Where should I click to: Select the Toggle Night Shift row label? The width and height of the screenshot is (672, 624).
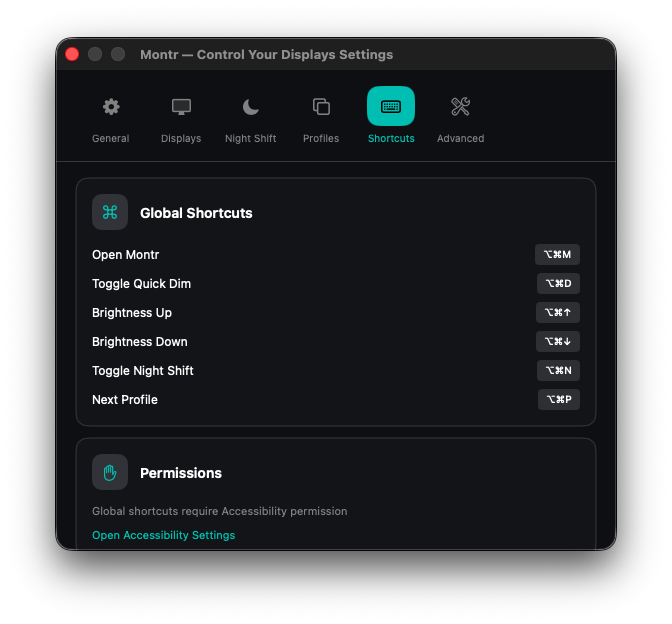pos(143,371)
